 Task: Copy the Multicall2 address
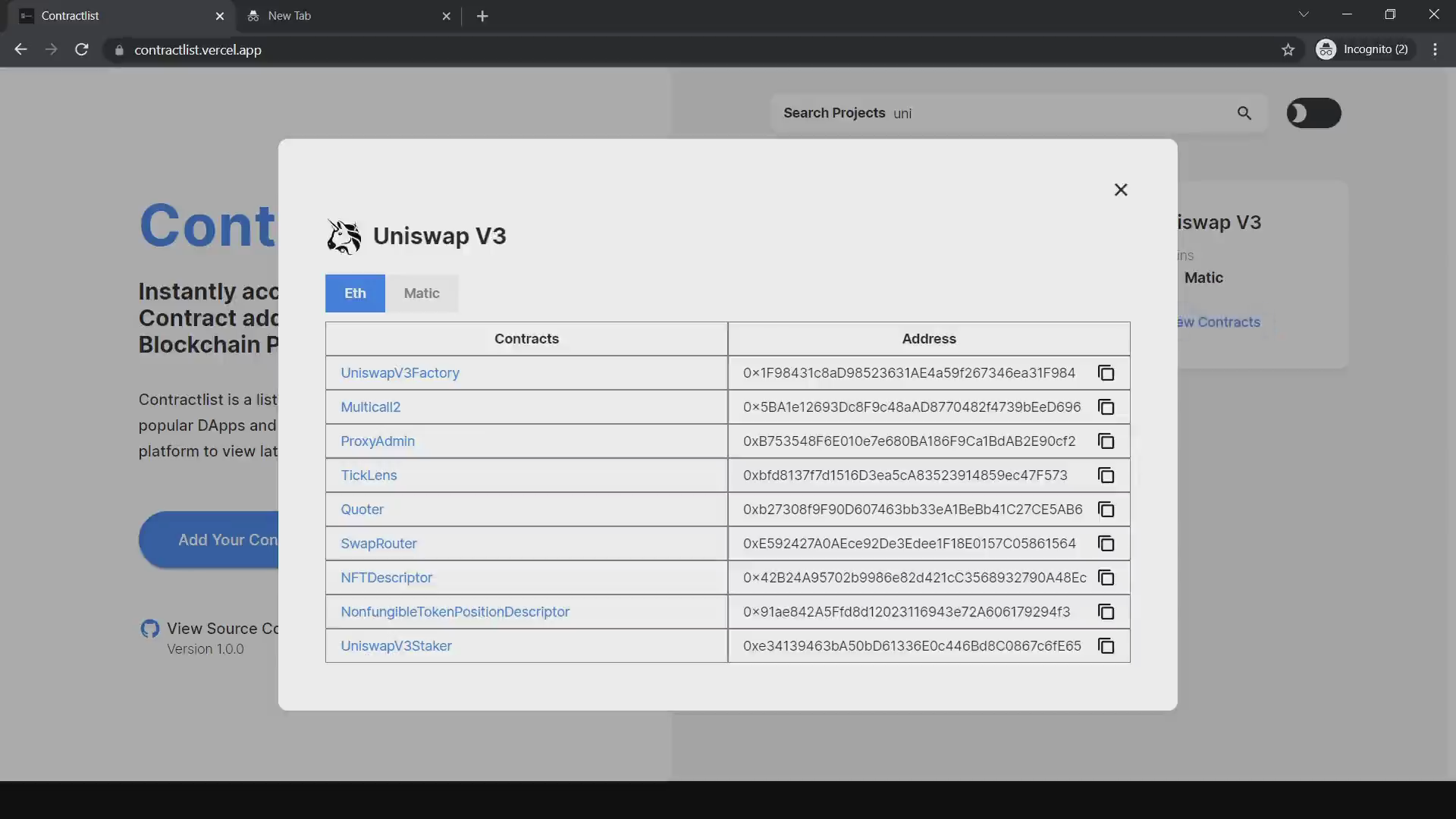point(1106,407)
